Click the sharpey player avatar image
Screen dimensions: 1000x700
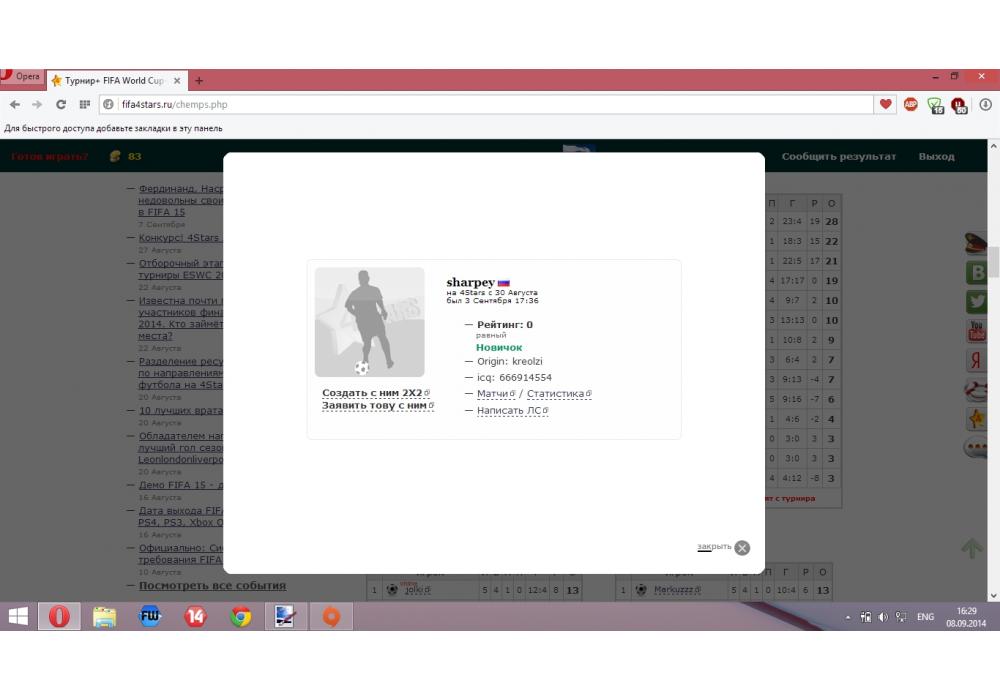tap(369, 322)
